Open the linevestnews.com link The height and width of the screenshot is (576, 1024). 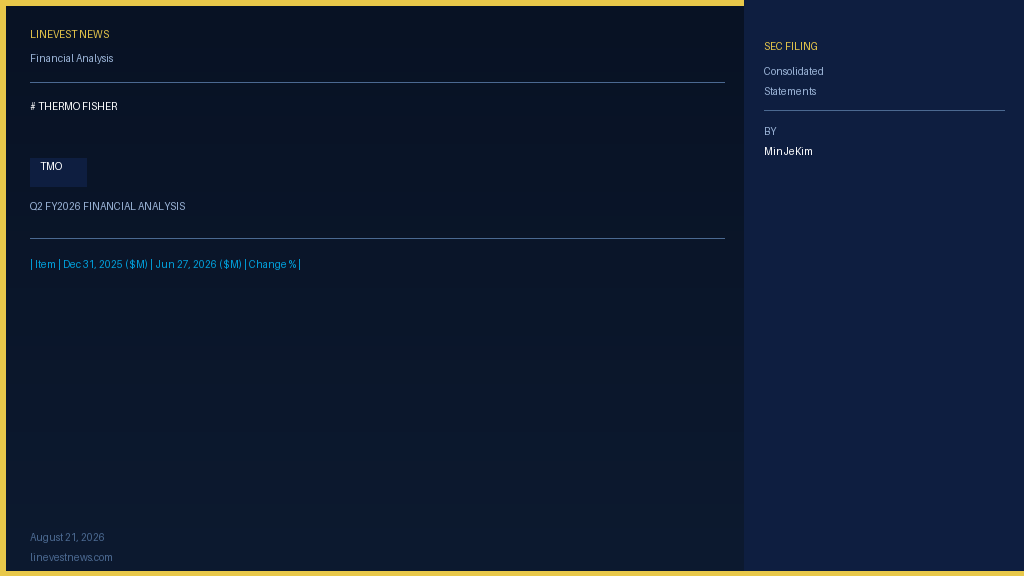[71, 558]
